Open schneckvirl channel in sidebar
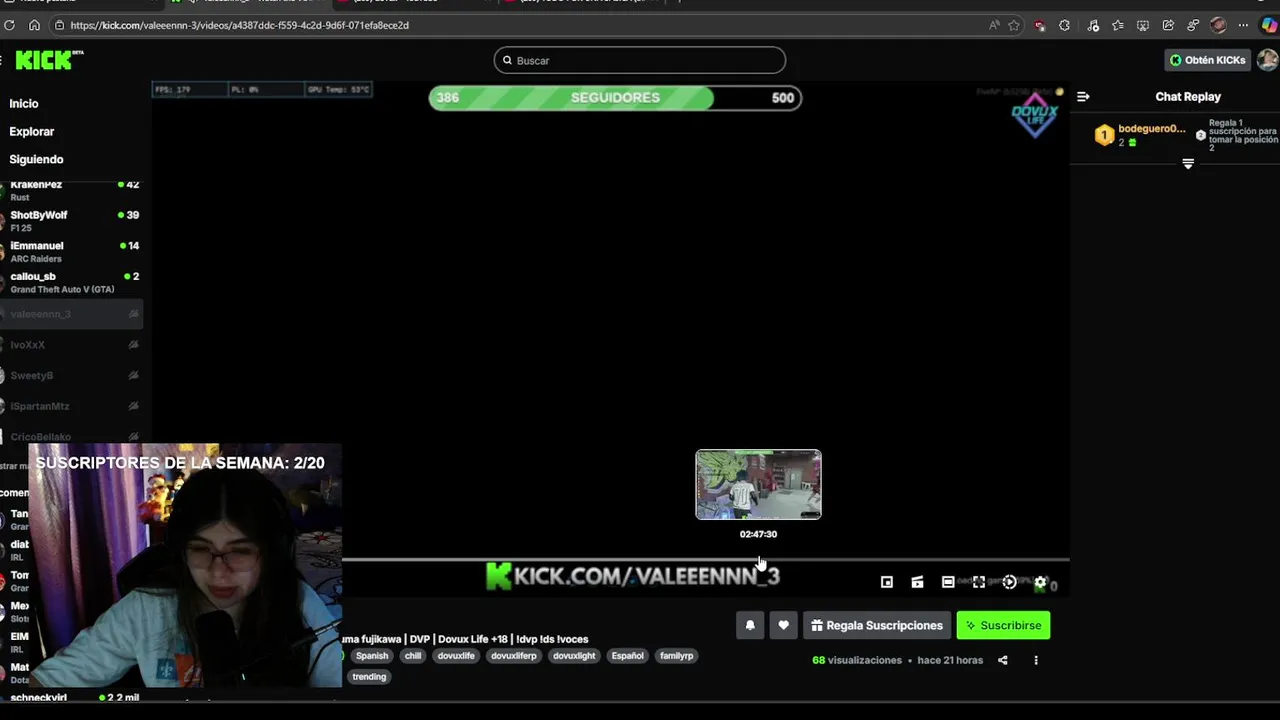1280x720 pixels. 72,698
